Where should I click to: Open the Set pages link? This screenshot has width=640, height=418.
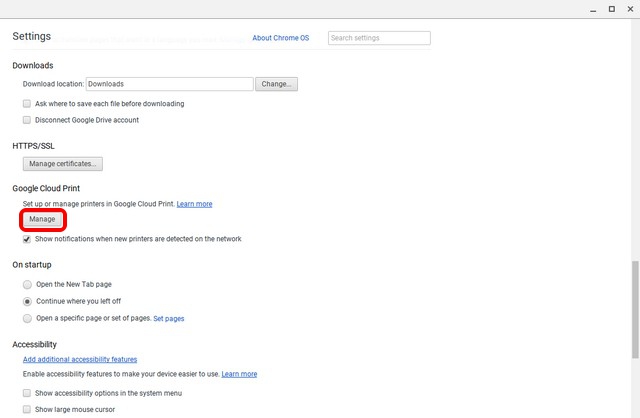(x=169, y=319)
